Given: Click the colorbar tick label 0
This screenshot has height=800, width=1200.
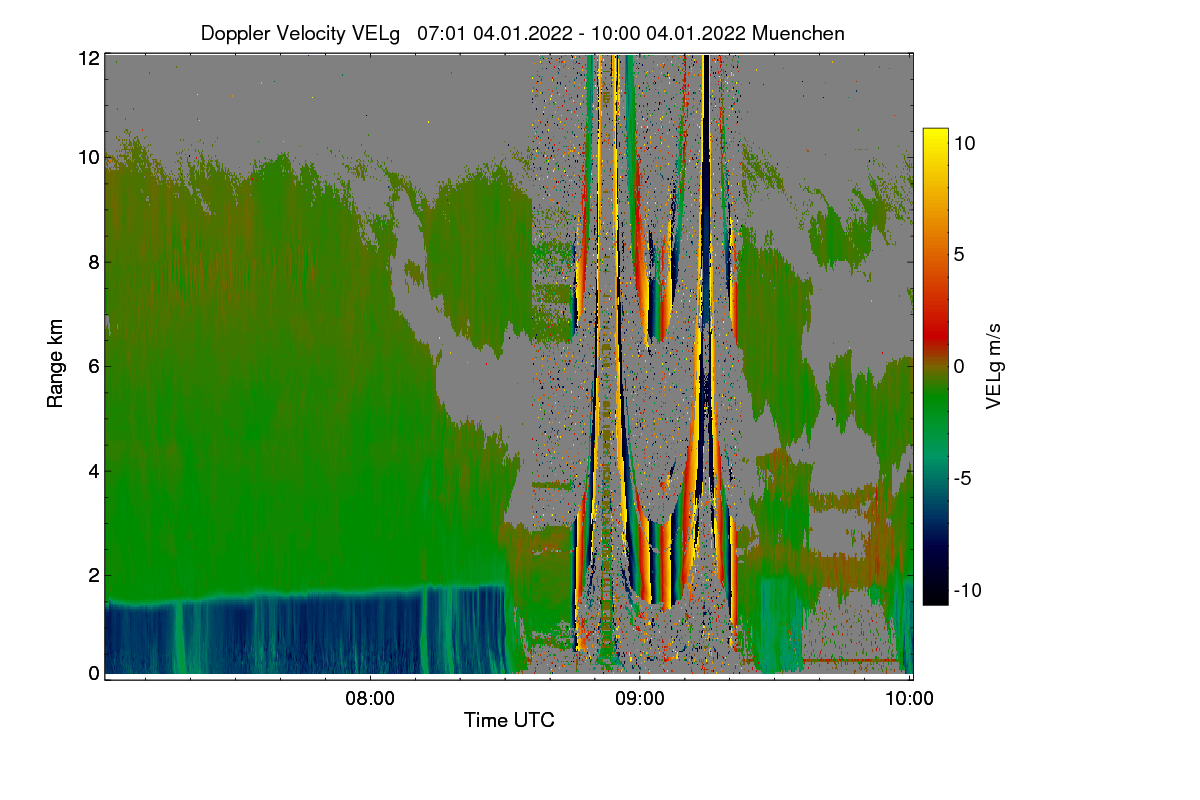Looking at the screenshot, I should (x=959, y=366).
